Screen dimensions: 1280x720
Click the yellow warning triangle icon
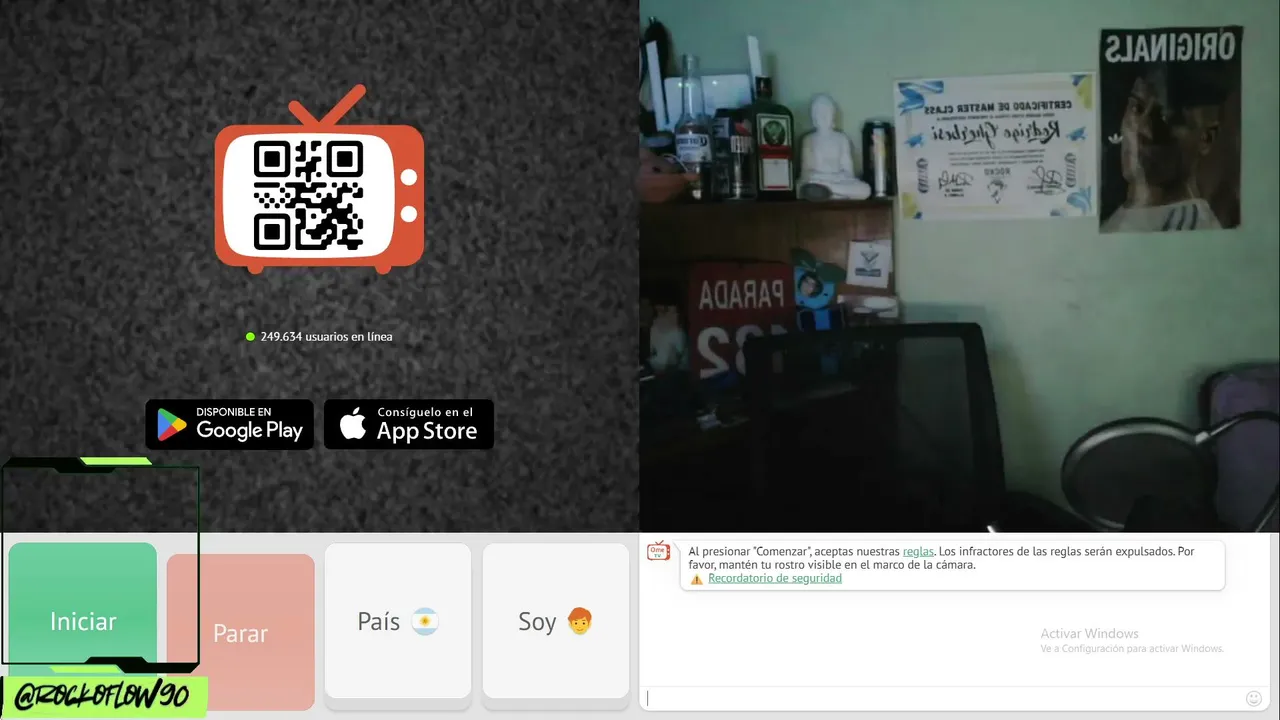696,579
